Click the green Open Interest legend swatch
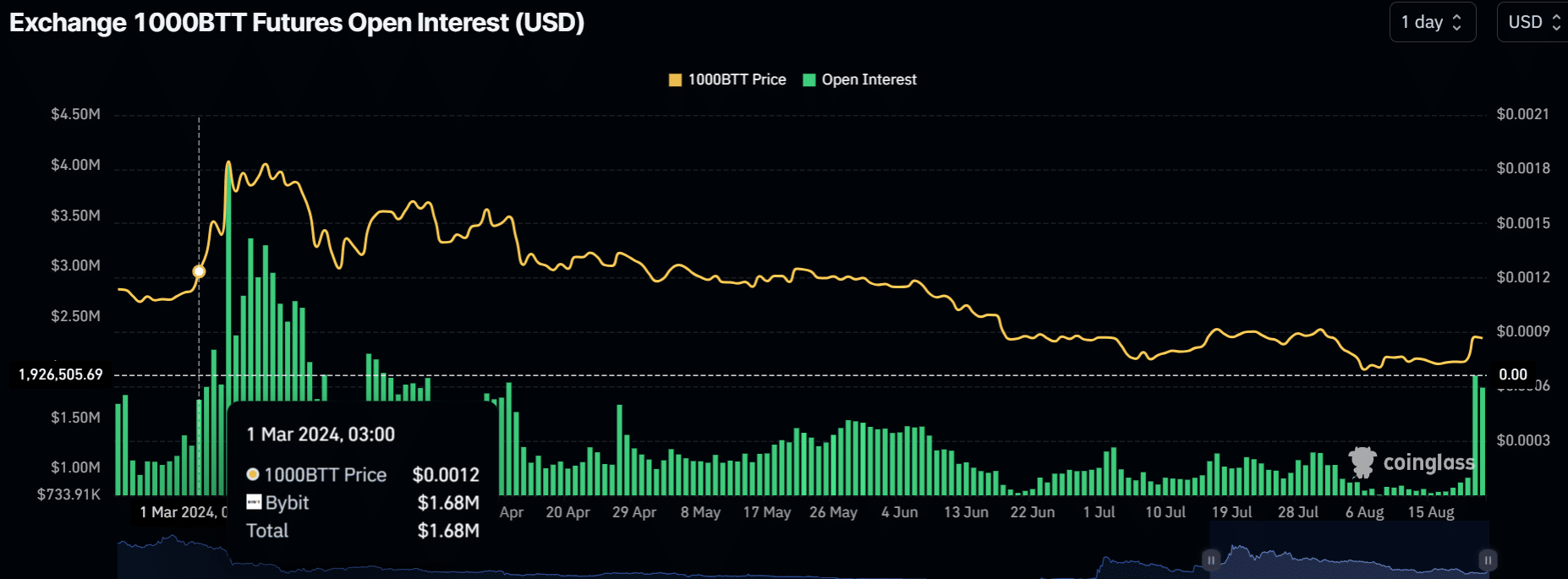Screen dimensions: 1568x579 point(809,80)
